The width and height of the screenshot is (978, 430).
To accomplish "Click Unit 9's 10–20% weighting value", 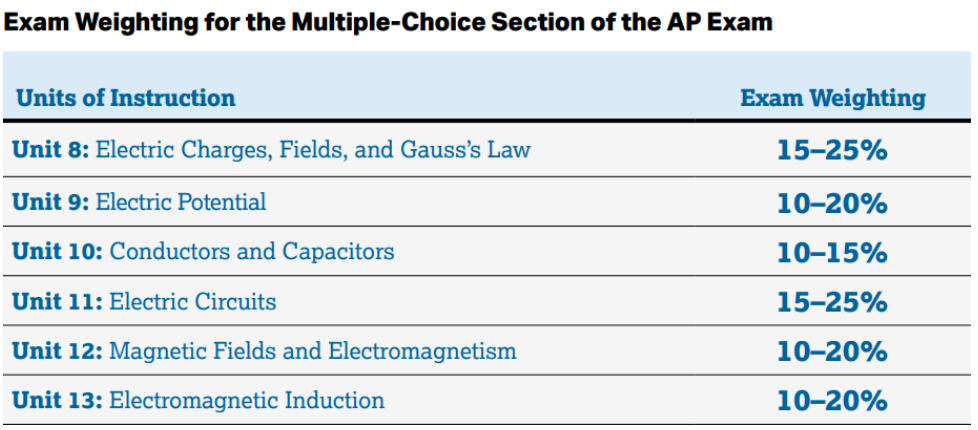I will click(832, 203).
